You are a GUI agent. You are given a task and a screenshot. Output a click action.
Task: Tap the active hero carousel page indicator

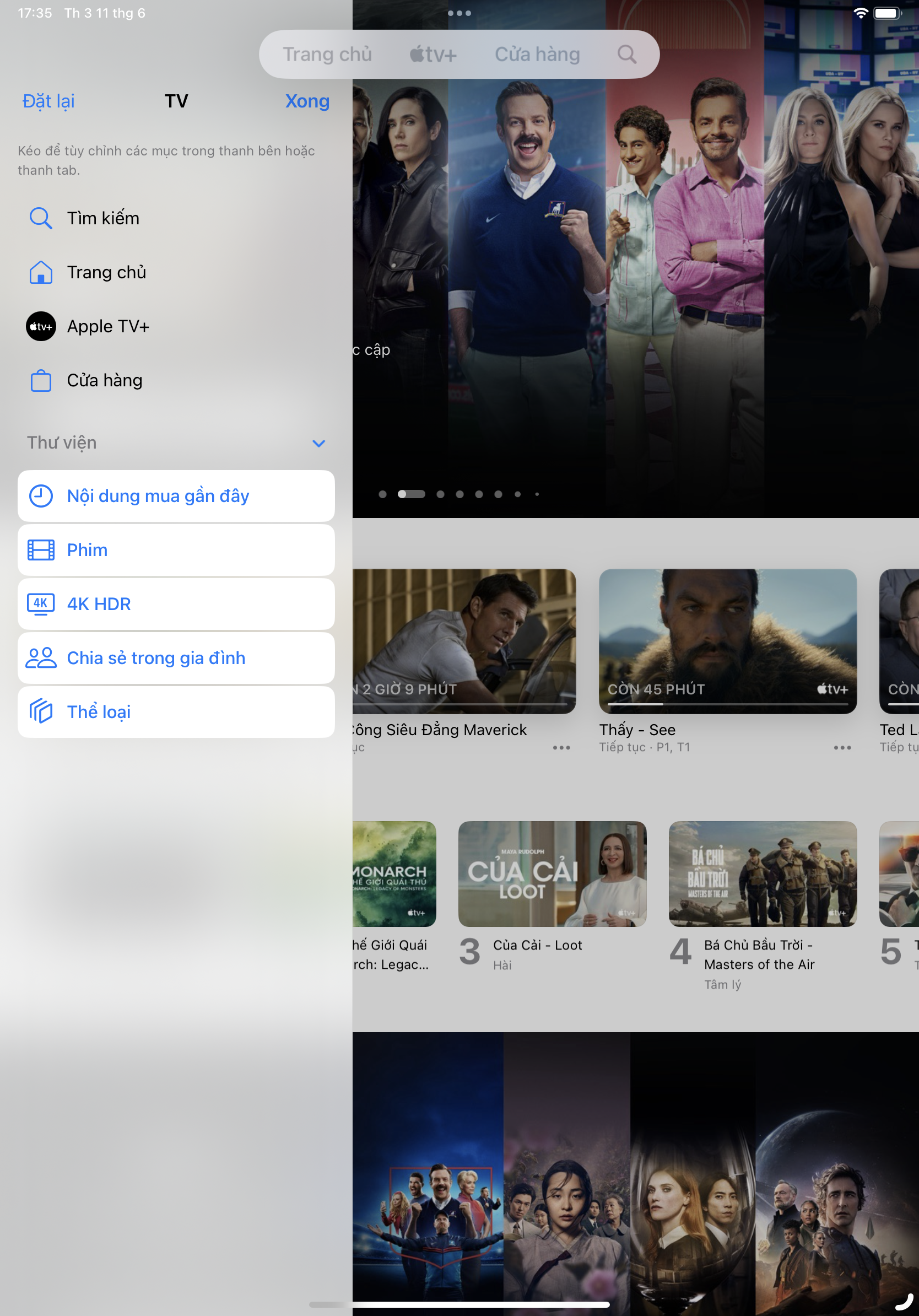pyautogui.click(x=412, y=494)
